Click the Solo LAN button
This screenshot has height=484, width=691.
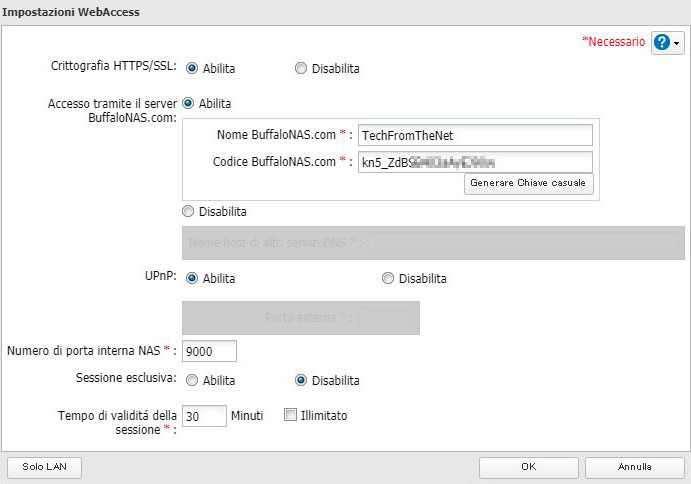pos(44,466)
